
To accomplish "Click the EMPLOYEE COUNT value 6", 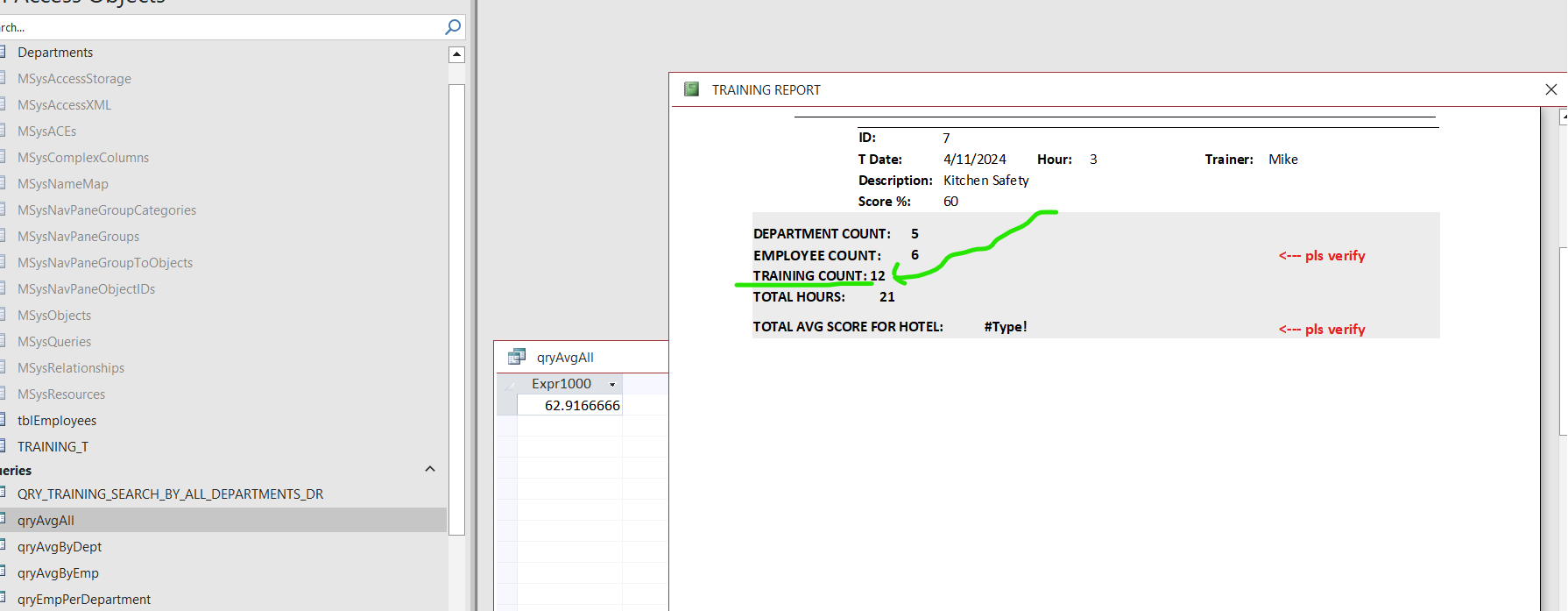I will point(915,255).
